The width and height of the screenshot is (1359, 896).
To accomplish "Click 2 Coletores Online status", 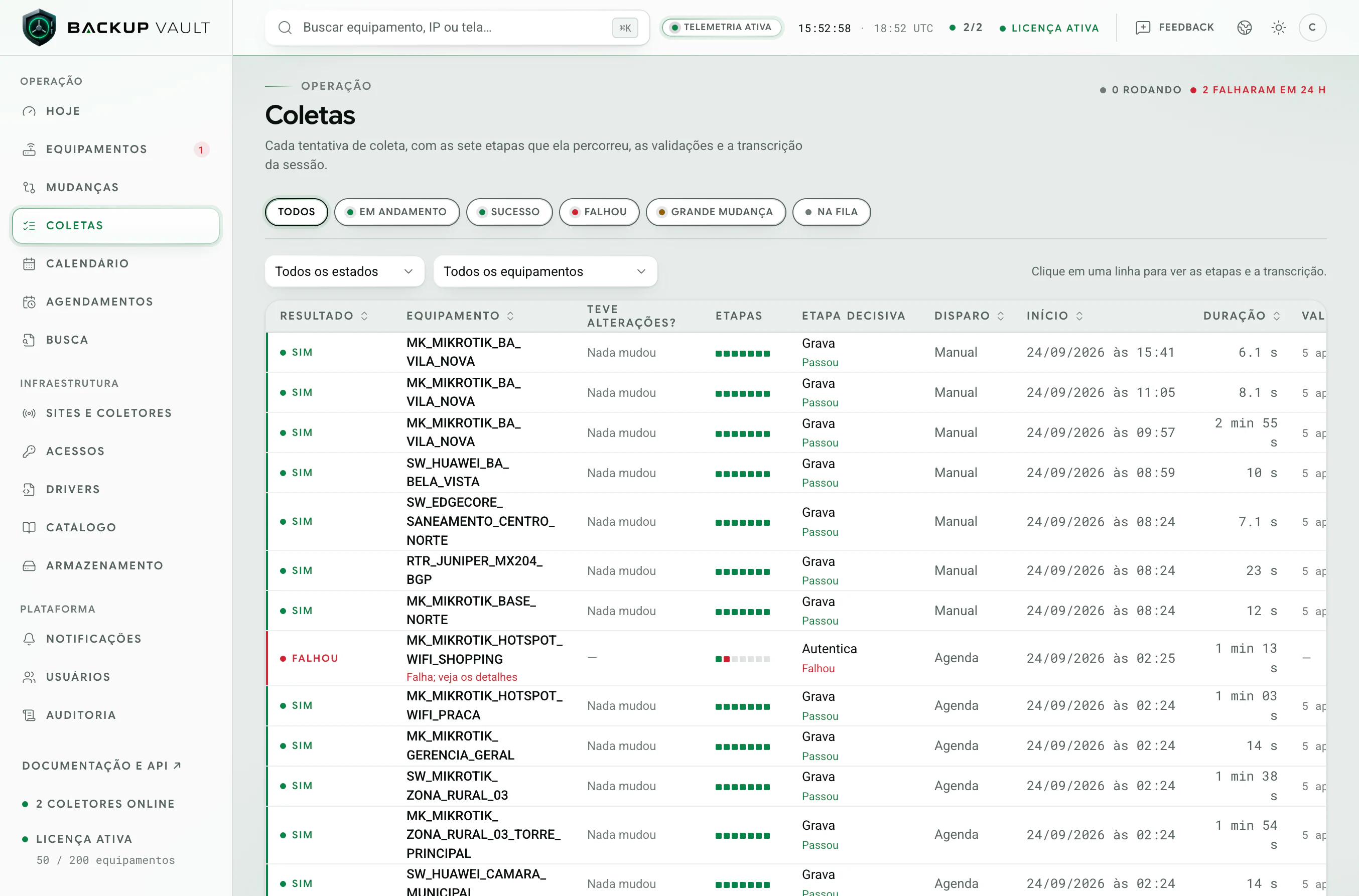I will tap(98, 804).
